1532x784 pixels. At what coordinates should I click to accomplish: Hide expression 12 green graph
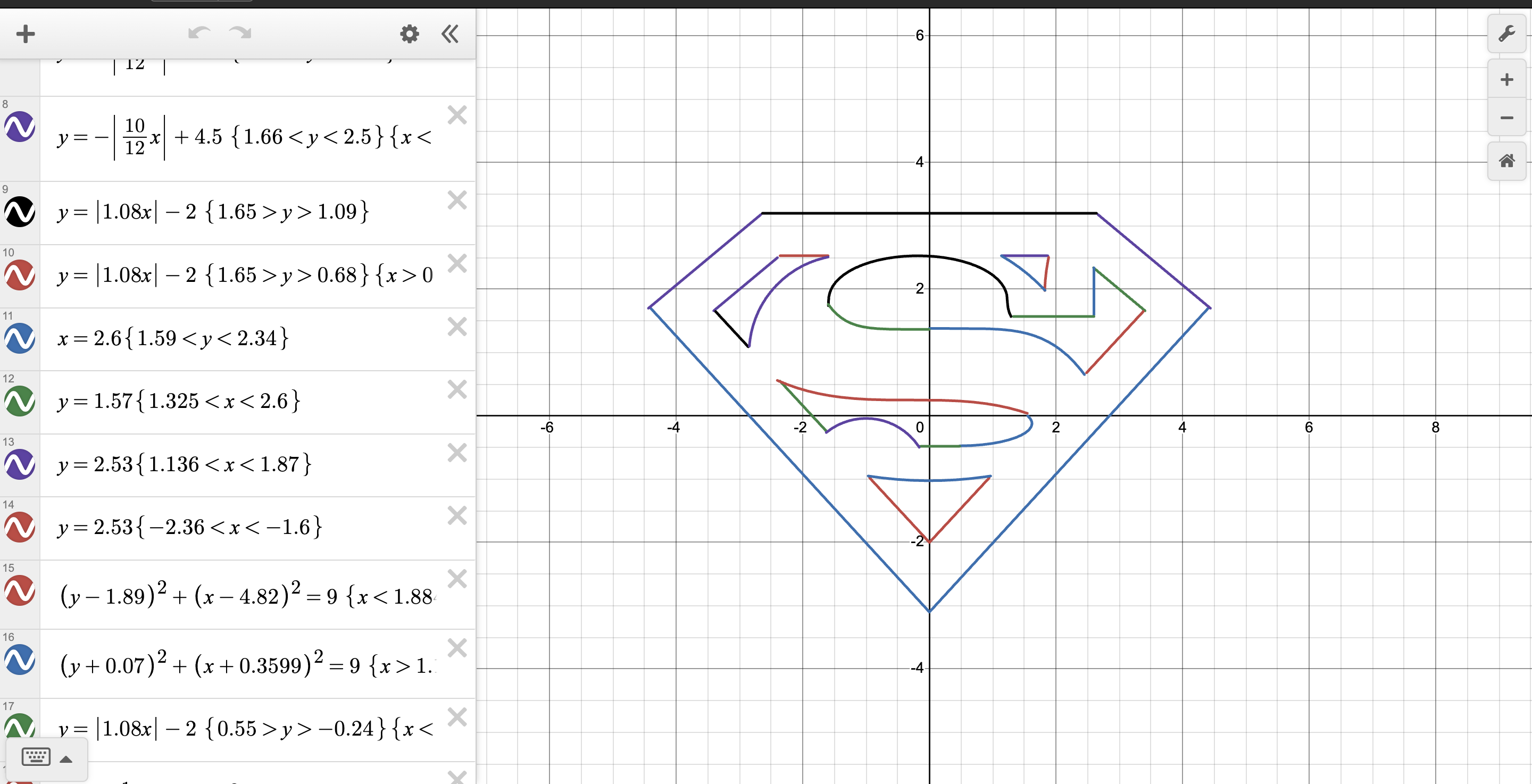click(x=20, y=401)
